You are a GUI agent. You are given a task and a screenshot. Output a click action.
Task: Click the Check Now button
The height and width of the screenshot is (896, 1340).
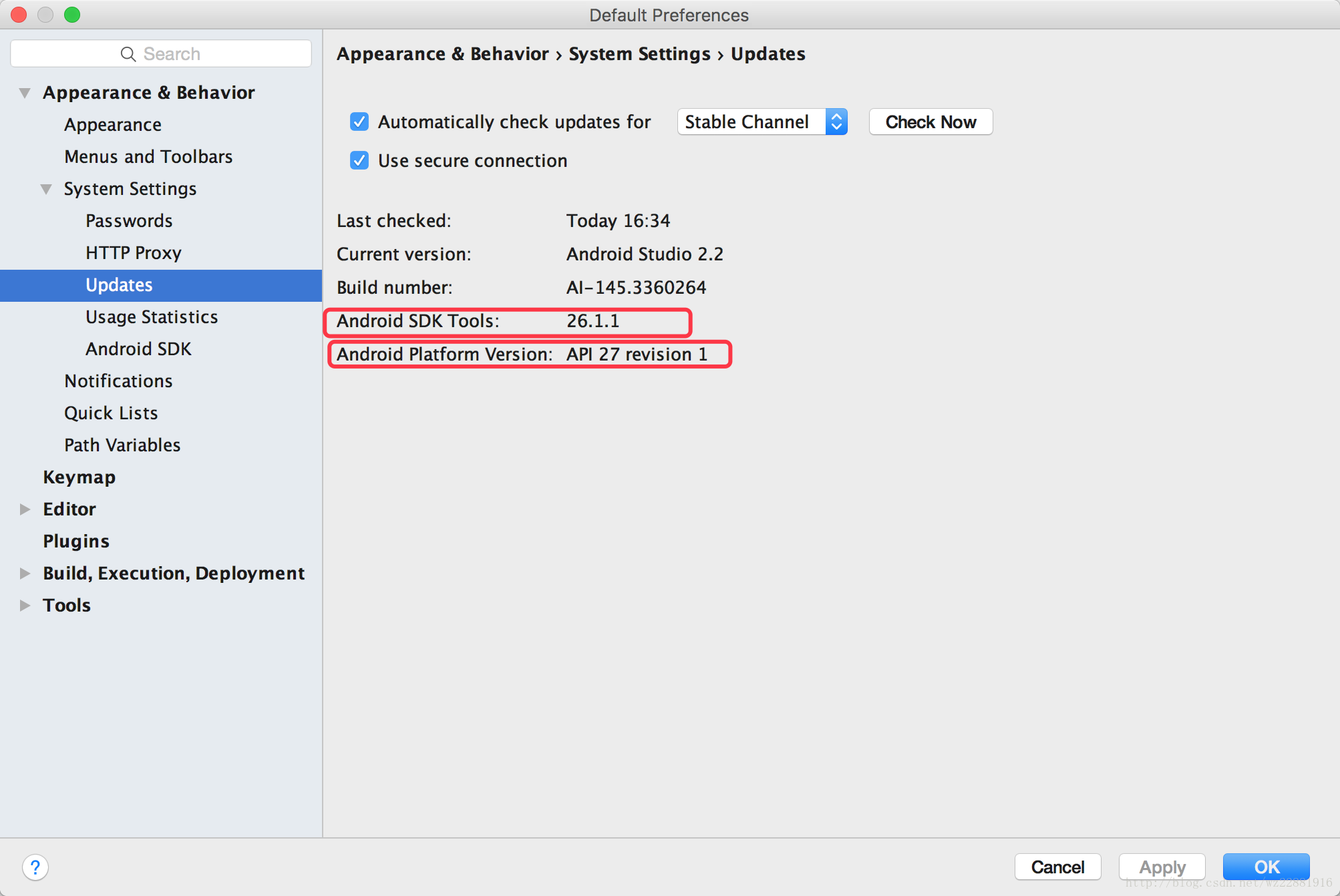coord(929,122)
